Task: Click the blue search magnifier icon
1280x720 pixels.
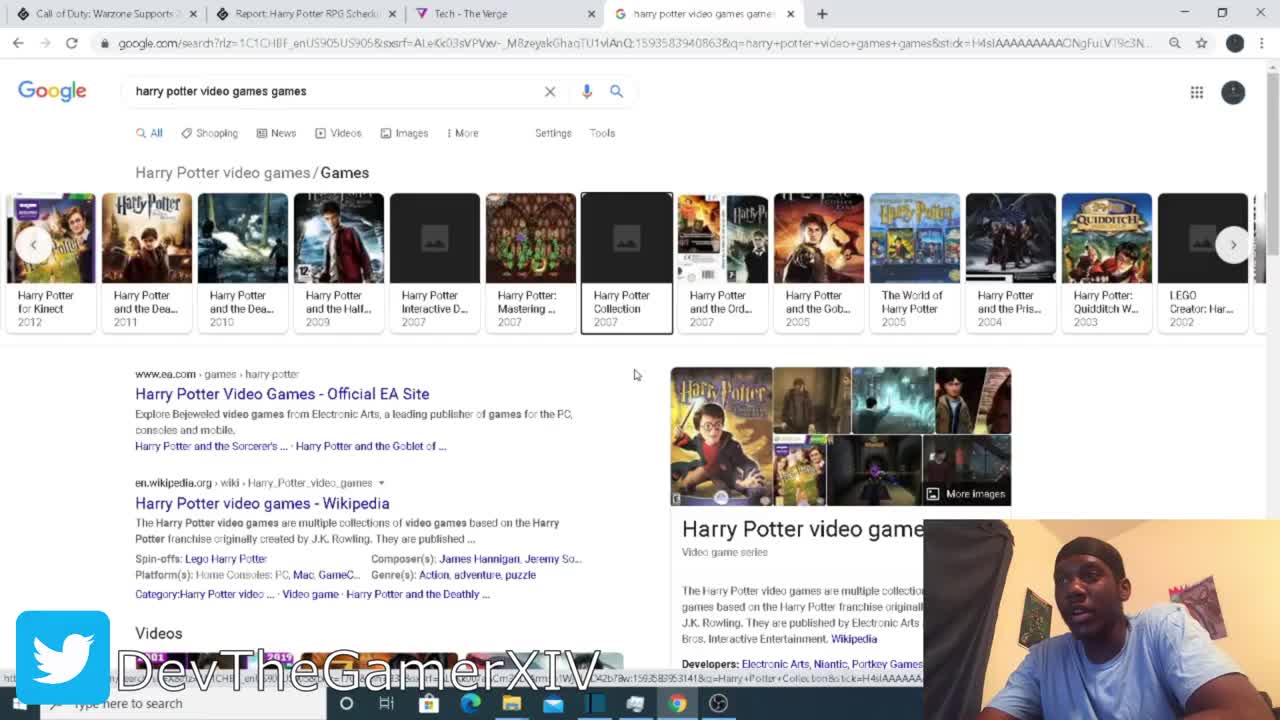Action: [x=616, y=91]
